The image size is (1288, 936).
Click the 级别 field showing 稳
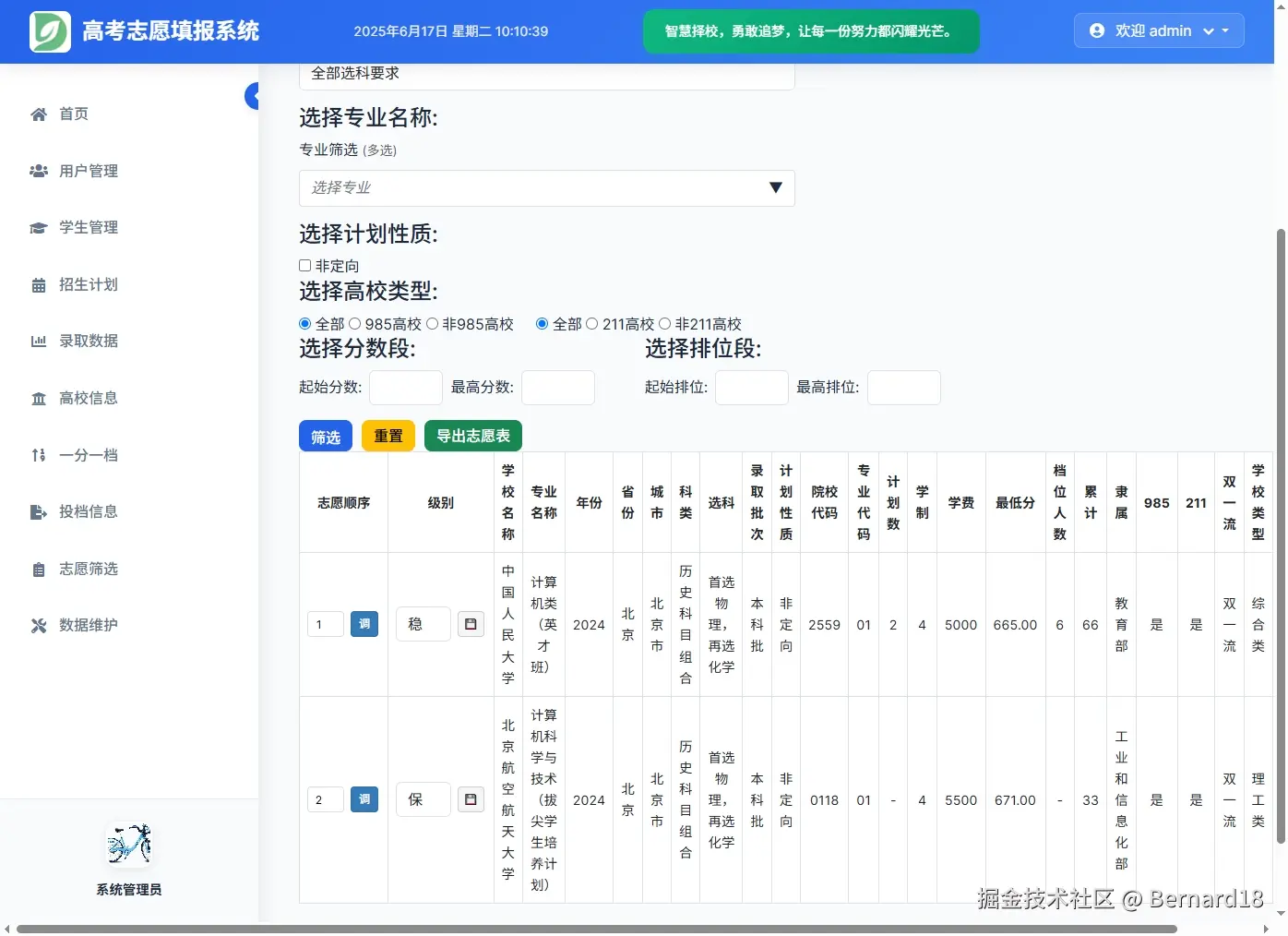[423, 624]
